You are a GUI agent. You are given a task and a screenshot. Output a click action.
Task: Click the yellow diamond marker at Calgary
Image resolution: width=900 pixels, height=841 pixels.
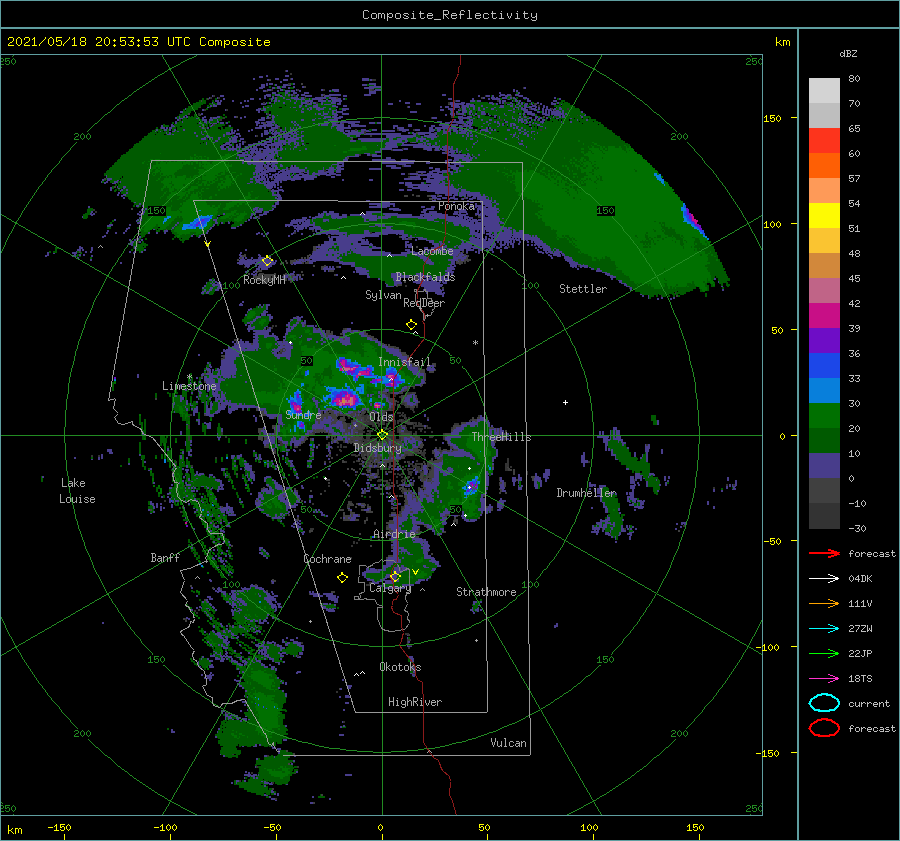click(395, 576)
